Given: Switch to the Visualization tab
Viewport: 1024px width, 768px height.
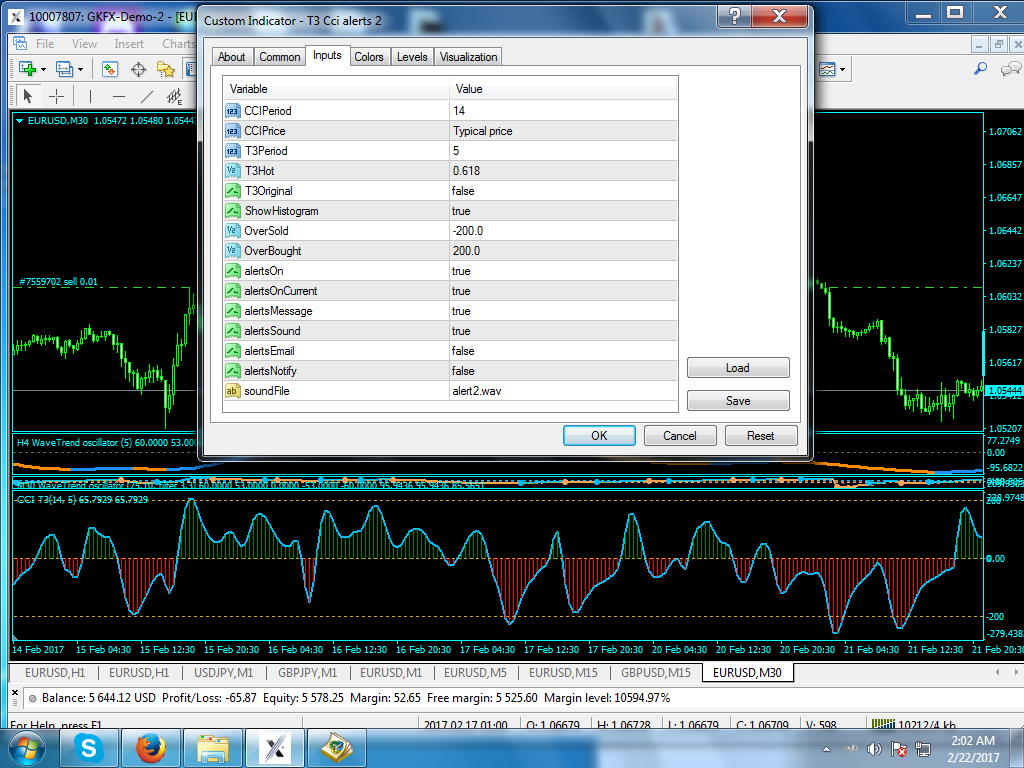Looking at the screenshot, I should [468, 57].
